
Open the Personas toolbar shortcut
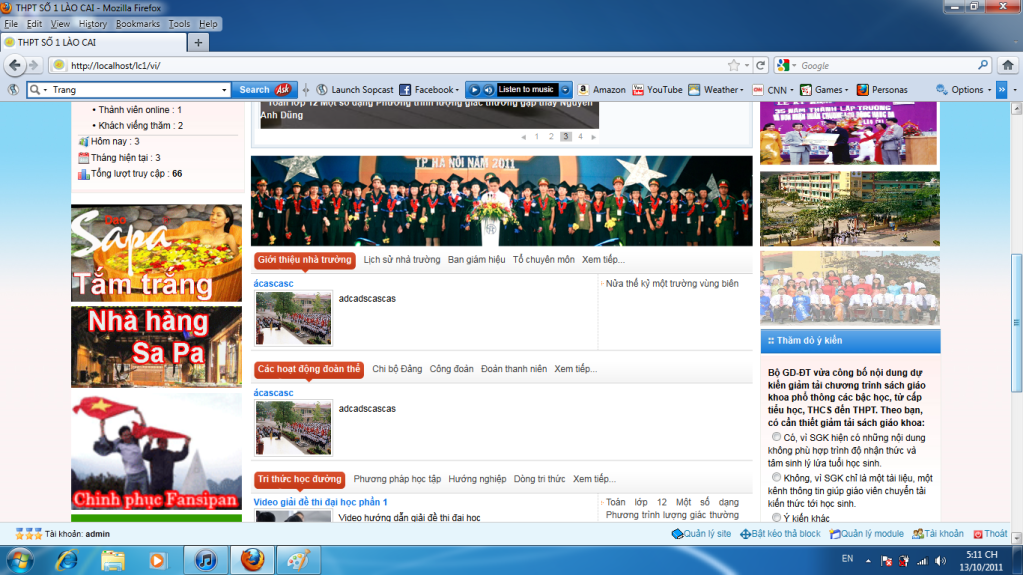882,89
